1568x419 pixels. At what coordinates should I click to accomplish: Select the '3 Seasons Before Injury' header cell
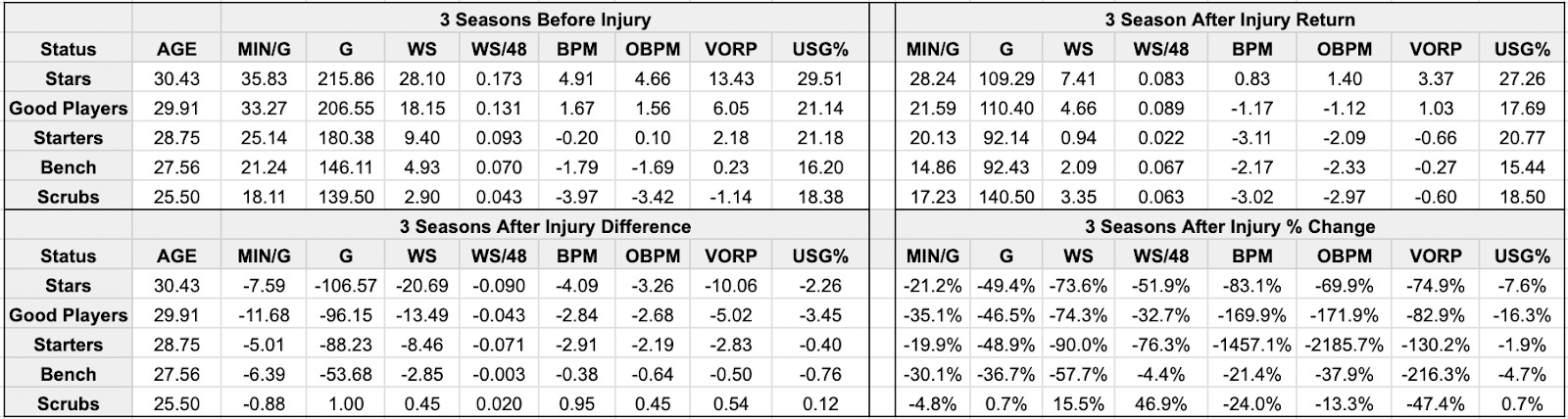[x=545, y=20]
